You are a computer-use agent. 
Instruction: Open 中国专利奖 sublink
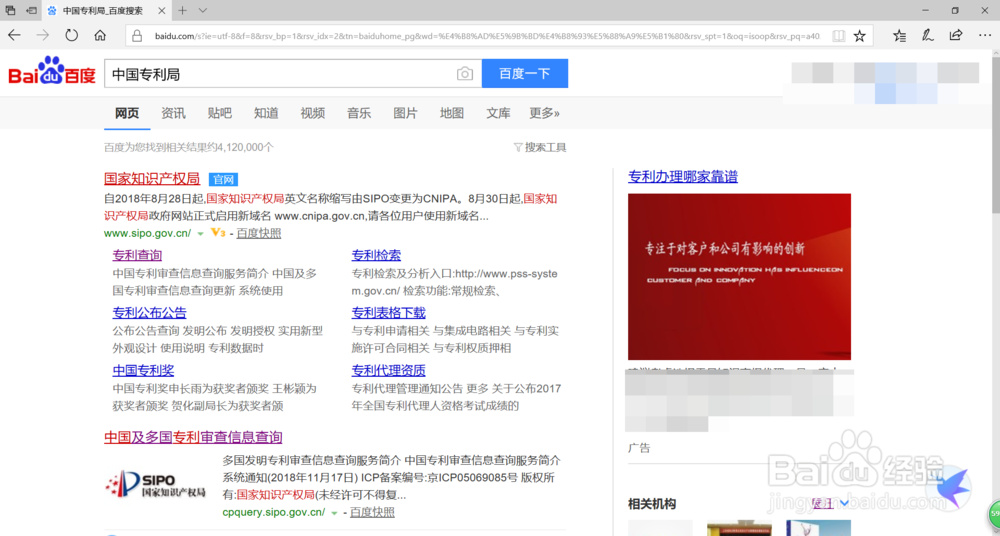pyautogui.click(x=143, y=370)
